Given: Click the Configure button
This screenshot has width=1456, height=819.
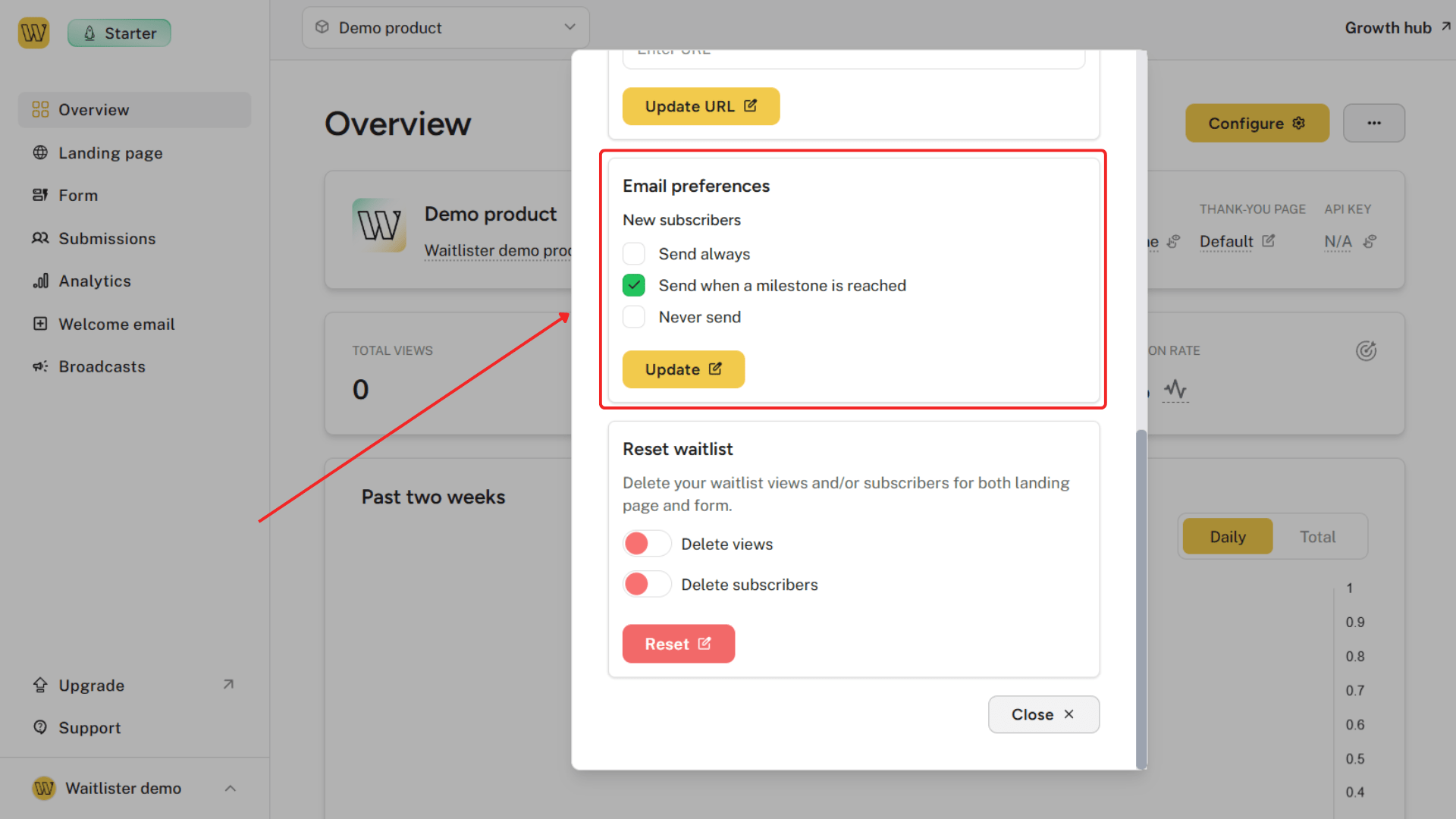Looking at the screenshot, I should point(1257,123).
